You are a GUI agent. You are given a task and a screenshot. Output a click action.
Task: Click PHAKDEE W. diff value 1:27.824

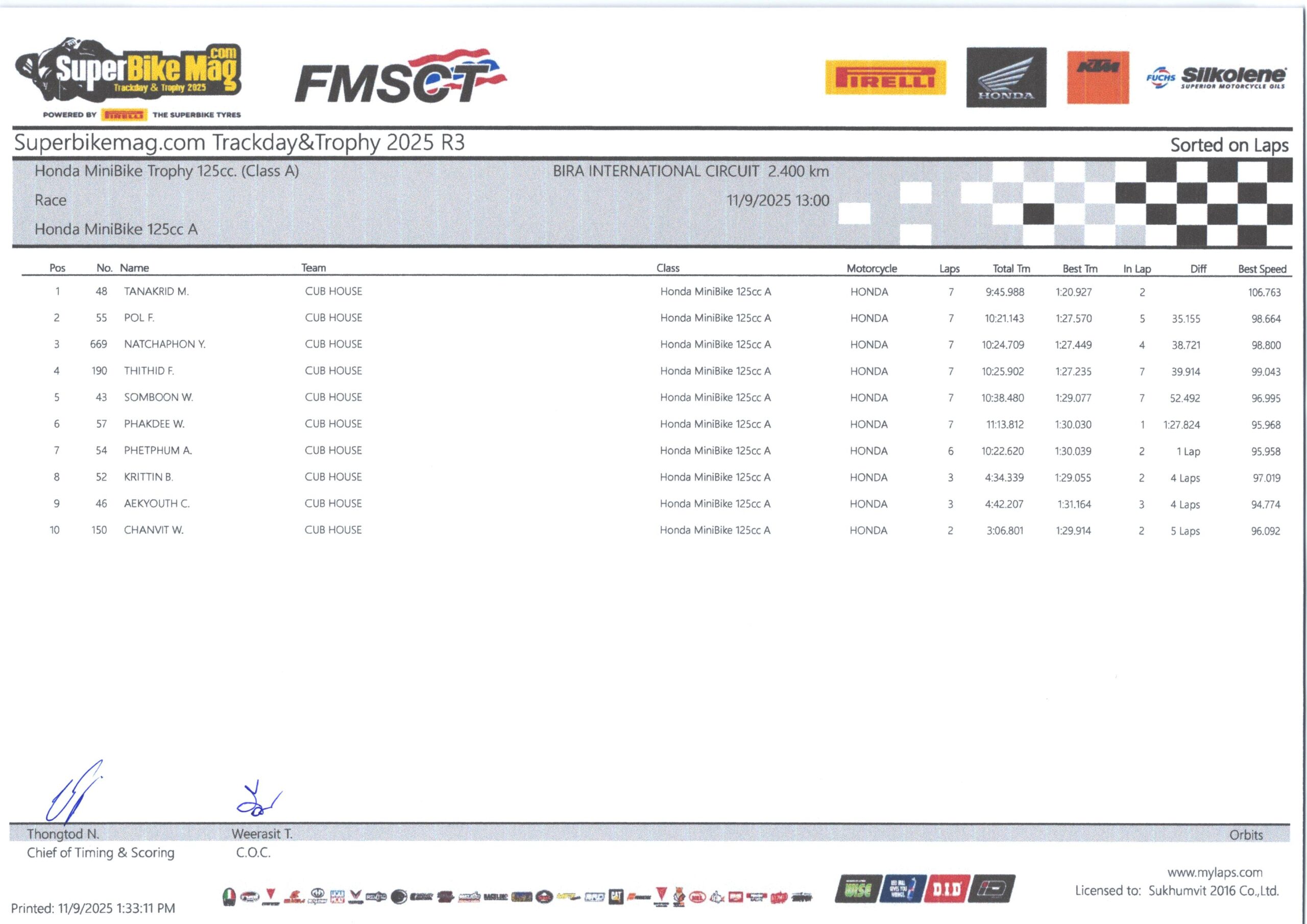1181,425
